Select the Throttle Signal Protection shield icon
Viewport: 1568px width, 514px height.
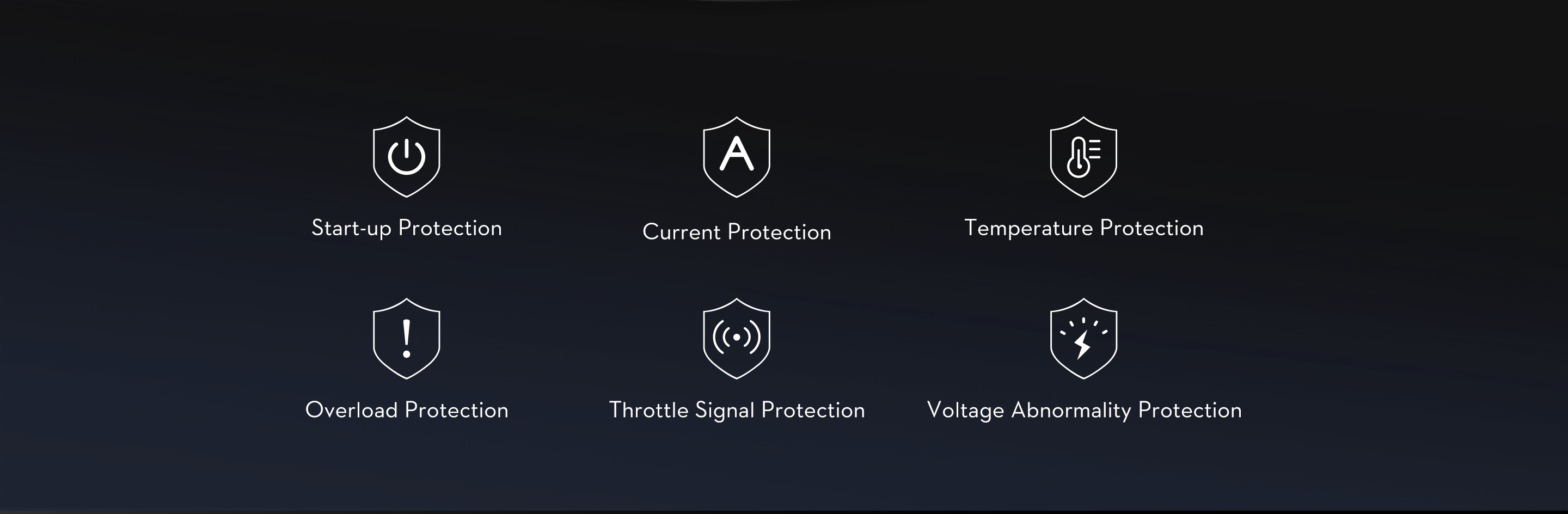click(x=737, y=339)
